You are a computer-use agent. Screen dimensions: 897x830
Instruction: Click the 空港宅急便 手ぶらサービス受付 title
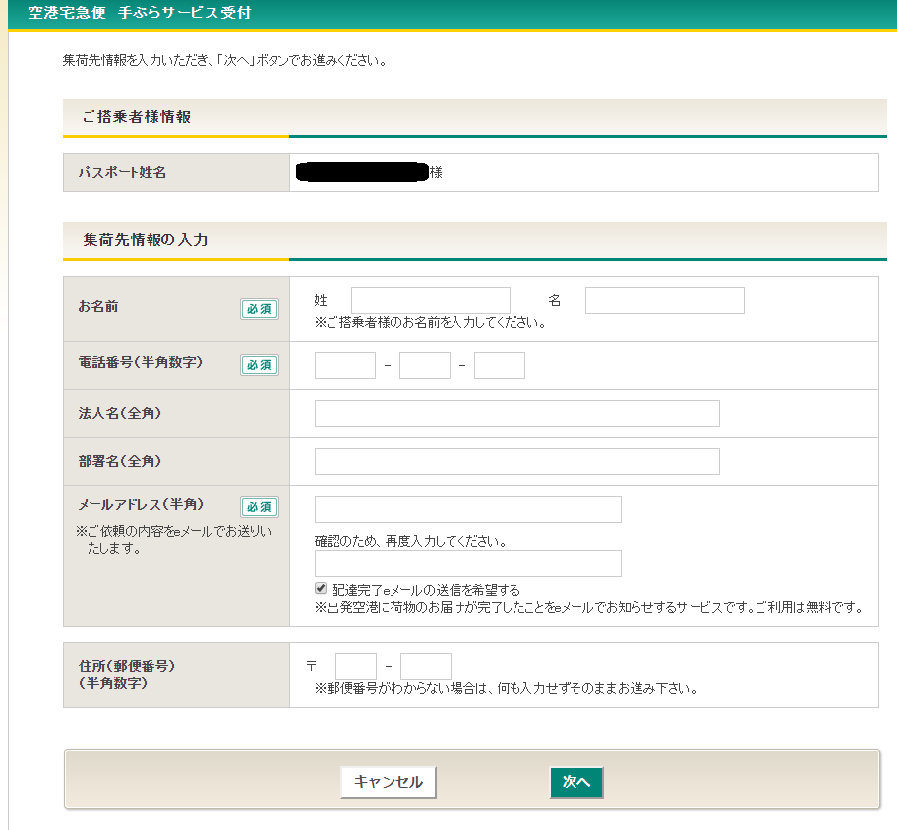pos(140,13)
